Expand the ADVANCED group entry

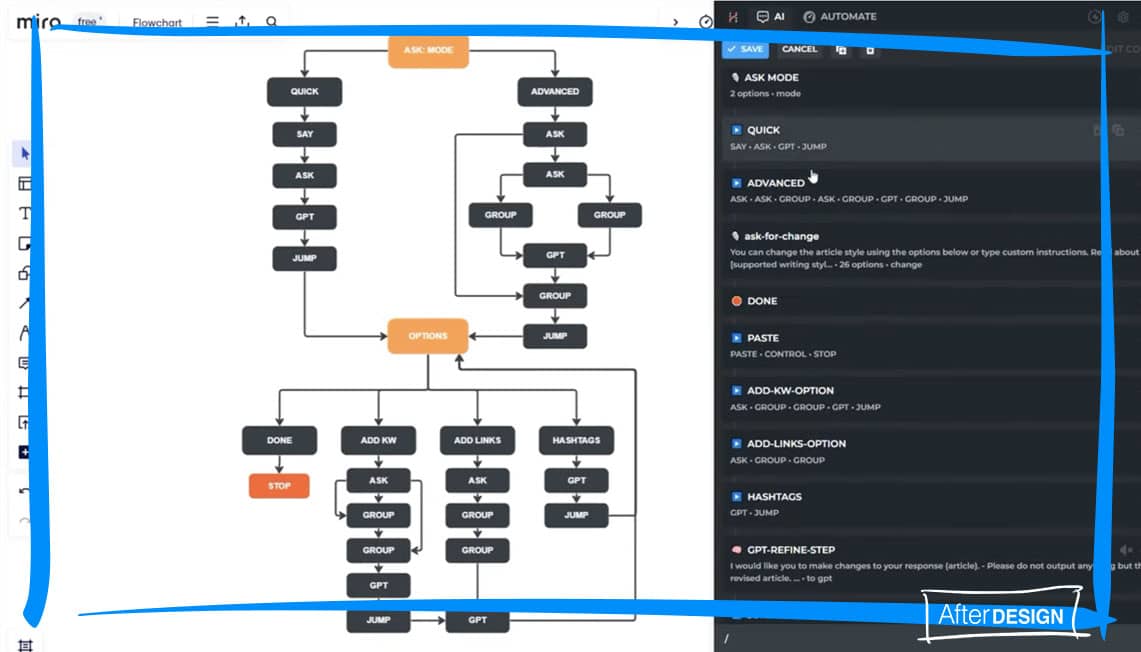[x=737, y=183]
